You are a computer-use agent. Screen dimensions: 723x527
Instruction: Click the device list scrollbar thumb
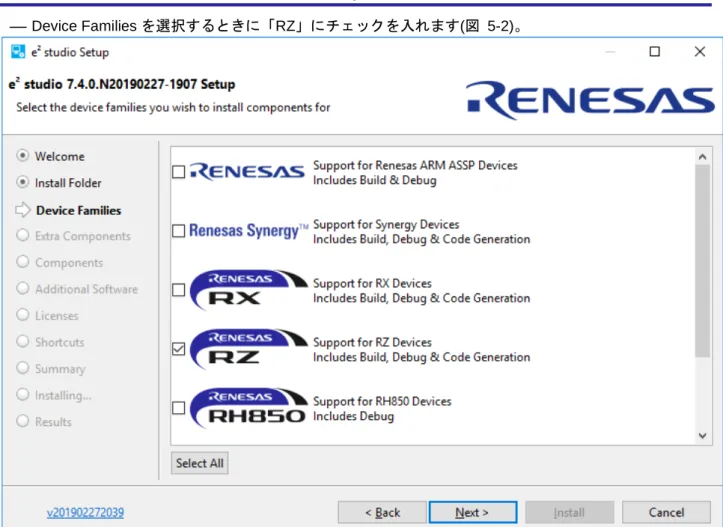click(x=702, y=261)
